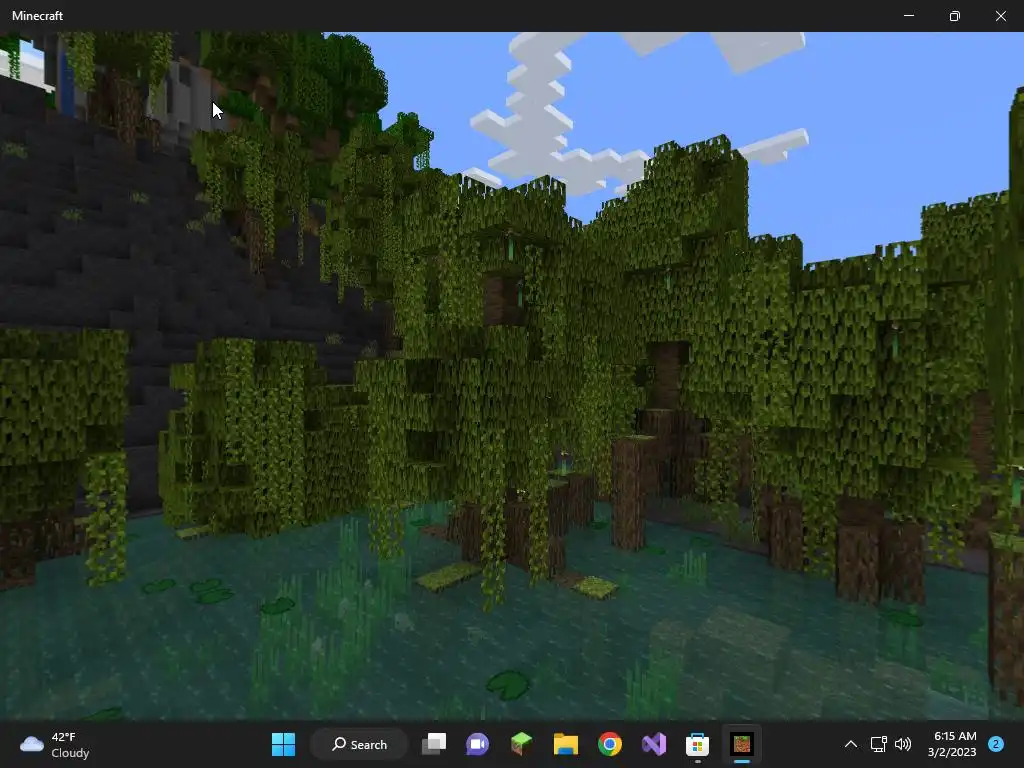Click the Minecraft window title text
Viewport: 1024px width, 768px height.
(37, 16)
